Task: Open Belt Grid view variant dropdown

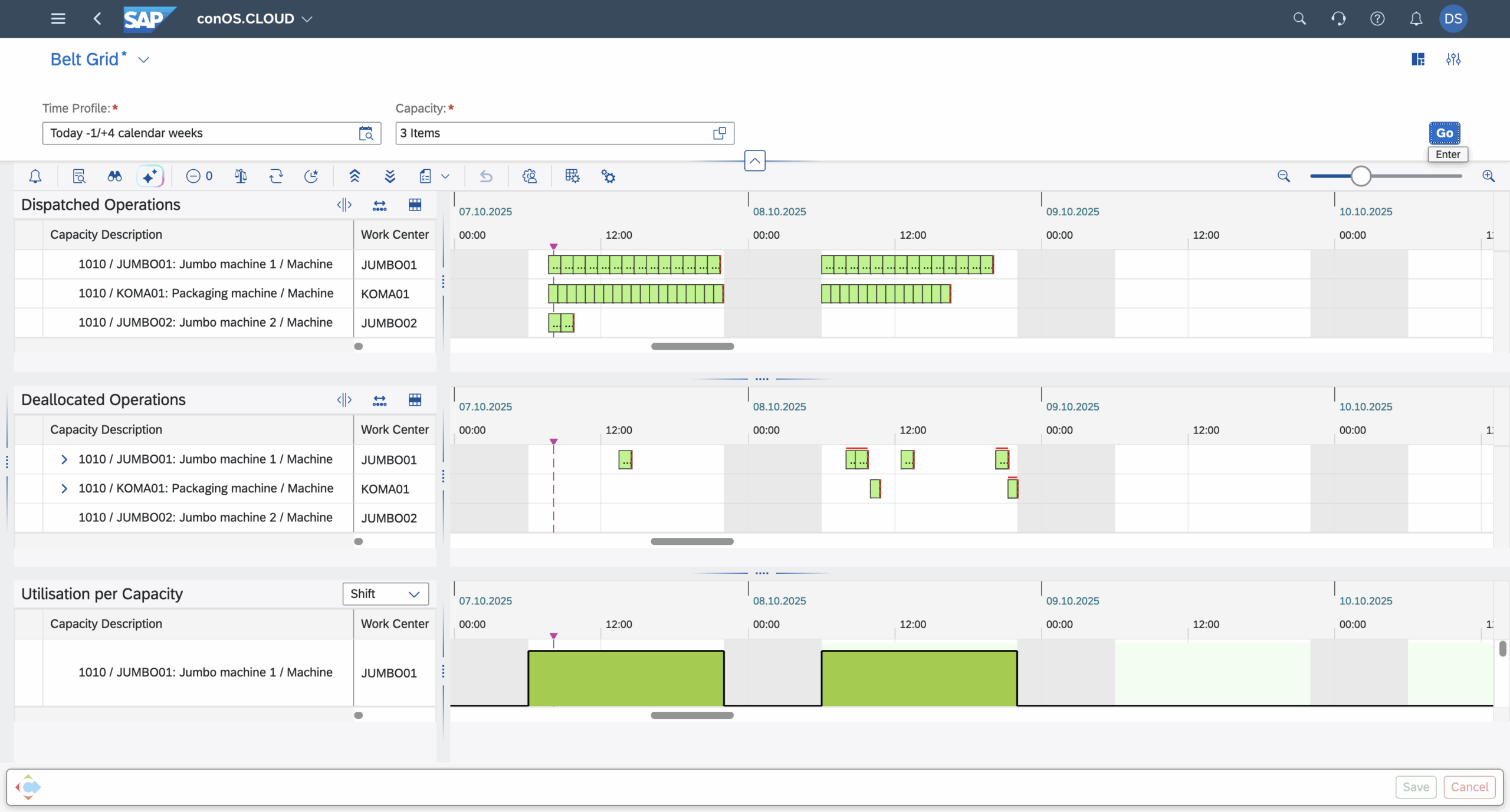Action: tap(143, 60)
